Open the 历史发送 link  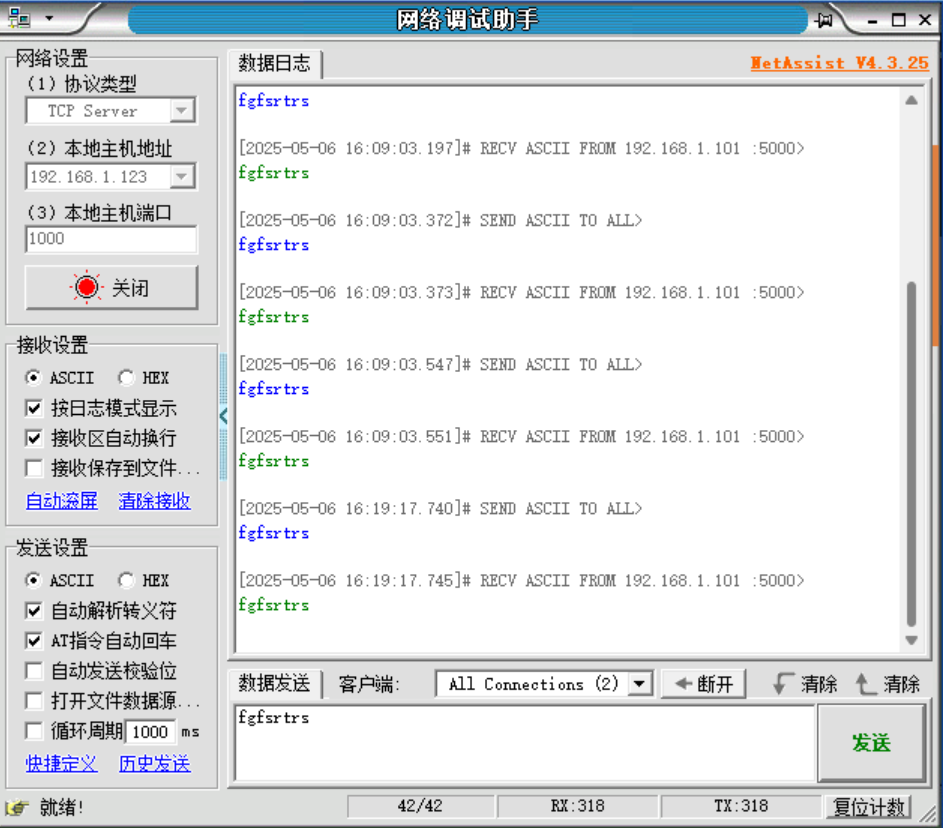click(x=155, y=764)
